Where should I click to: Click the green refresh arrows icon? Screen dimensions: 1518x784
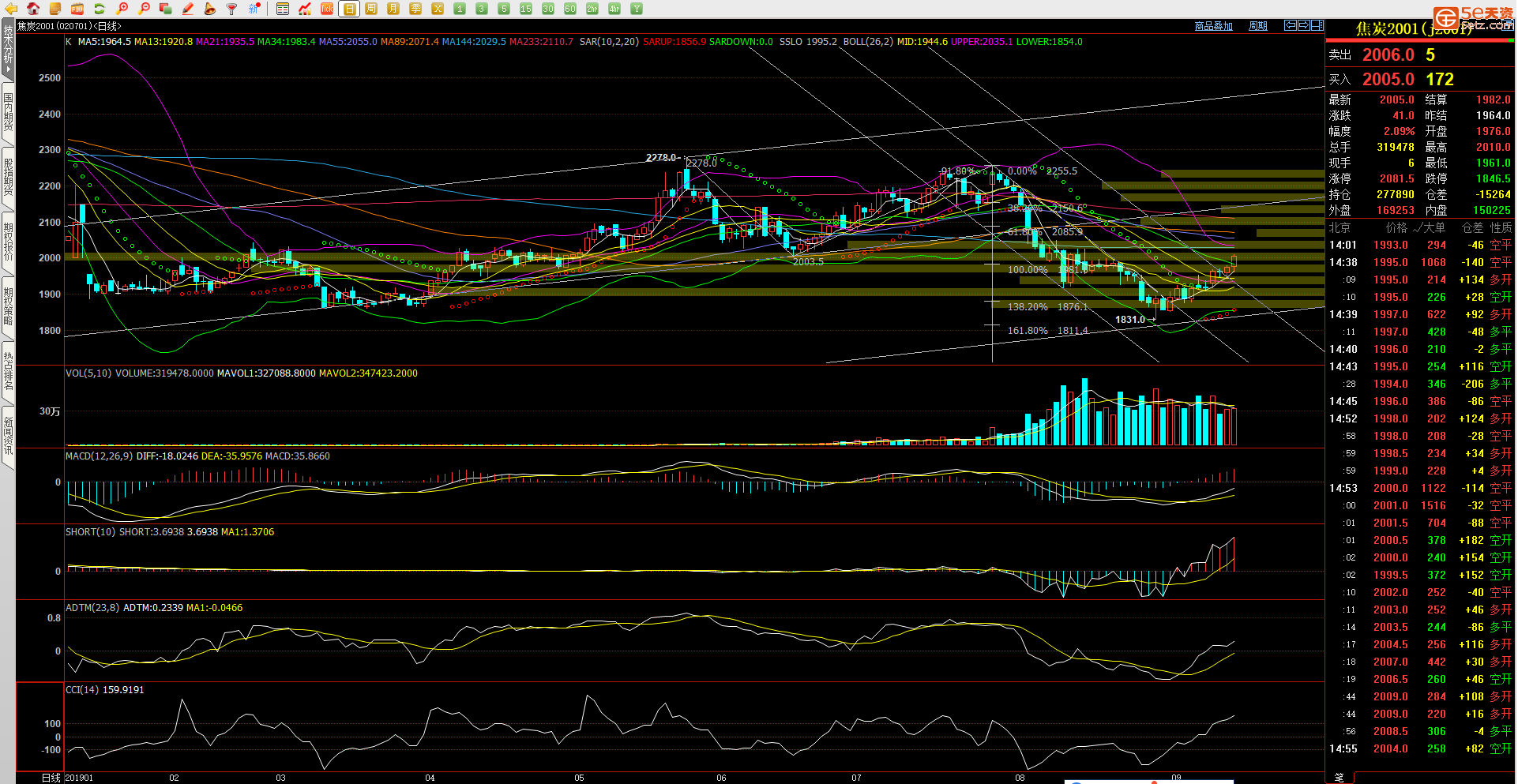(100, 9)
